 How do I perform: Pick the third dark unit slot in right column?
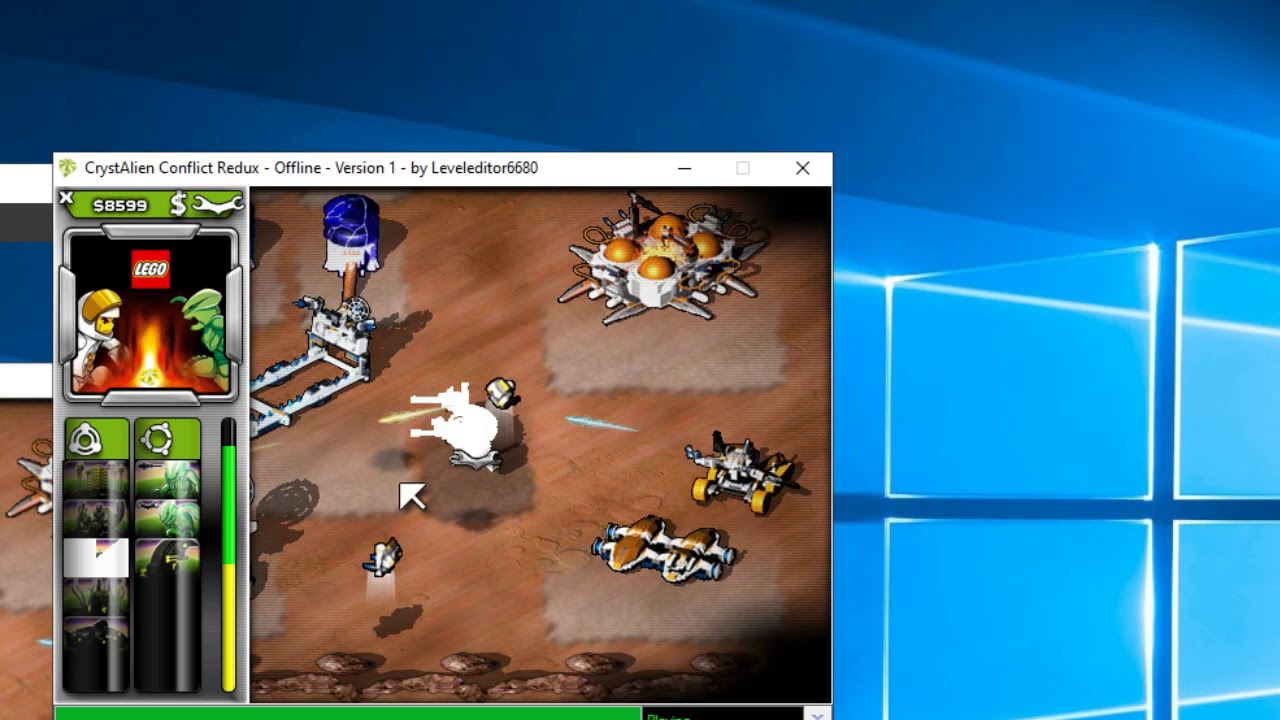167,558
